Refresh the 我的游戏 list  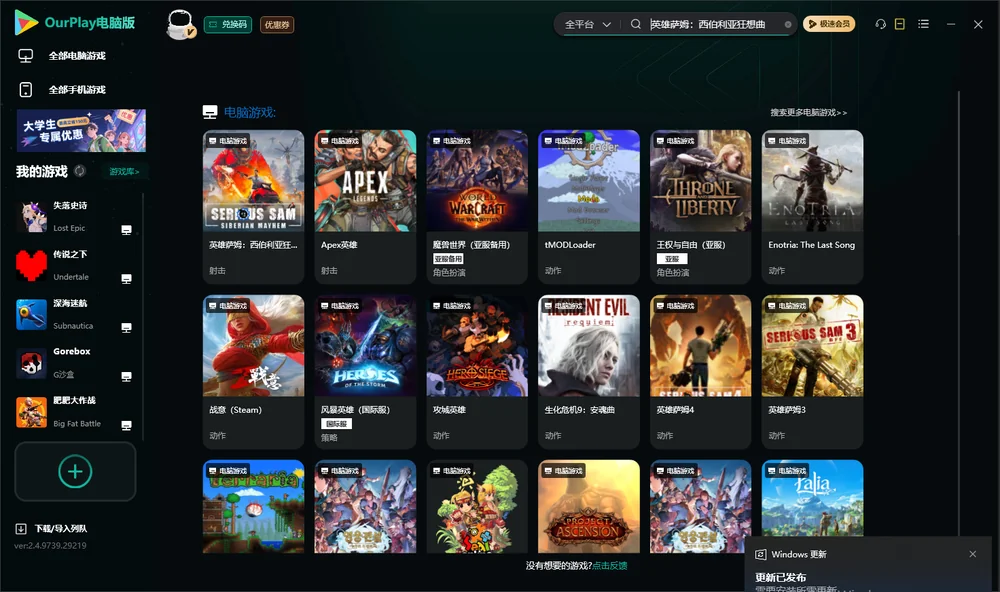(x=80, y=171)
